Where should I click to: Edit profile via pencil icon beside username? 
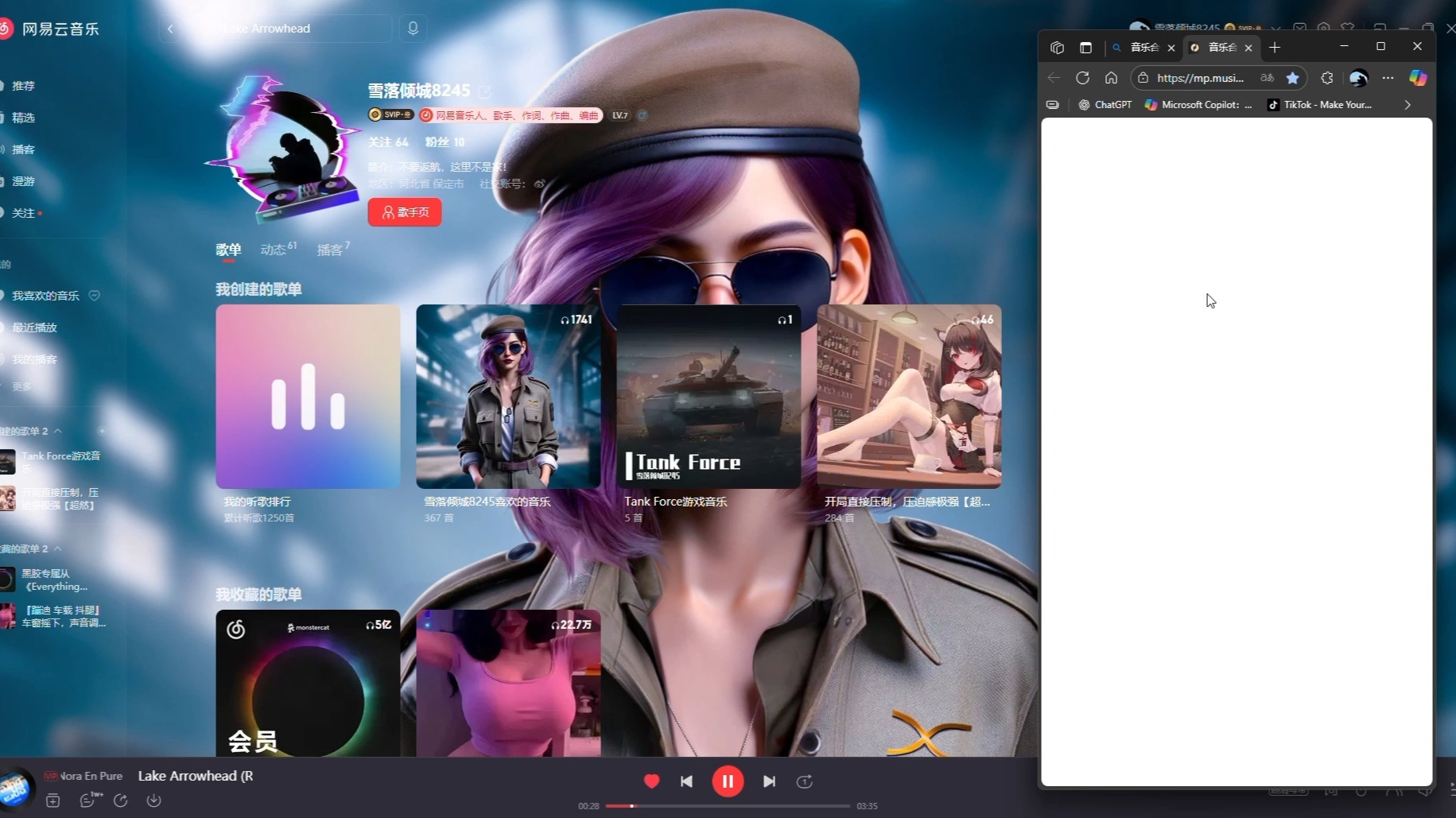(x=485, y=91)
